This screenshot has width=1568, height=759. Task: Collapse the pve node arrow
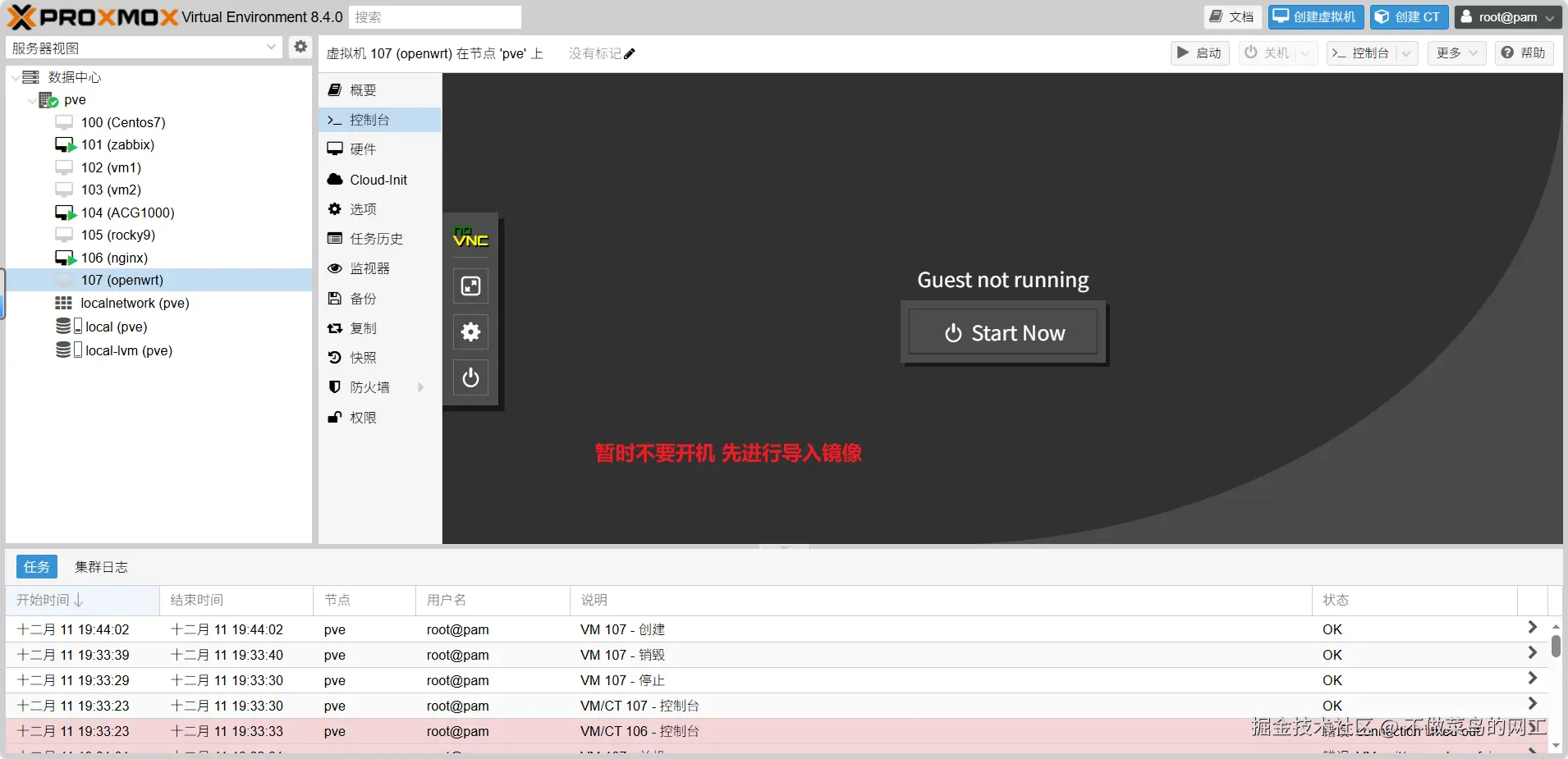point(32,100)
